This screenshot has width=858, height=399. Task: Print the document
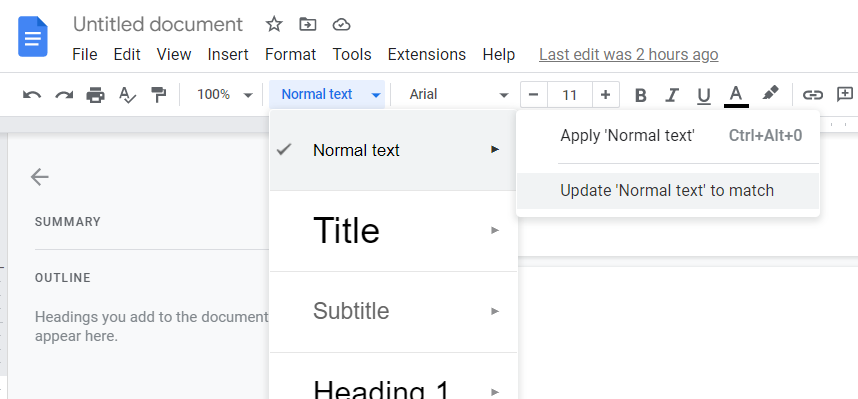[x=96, y=95]
